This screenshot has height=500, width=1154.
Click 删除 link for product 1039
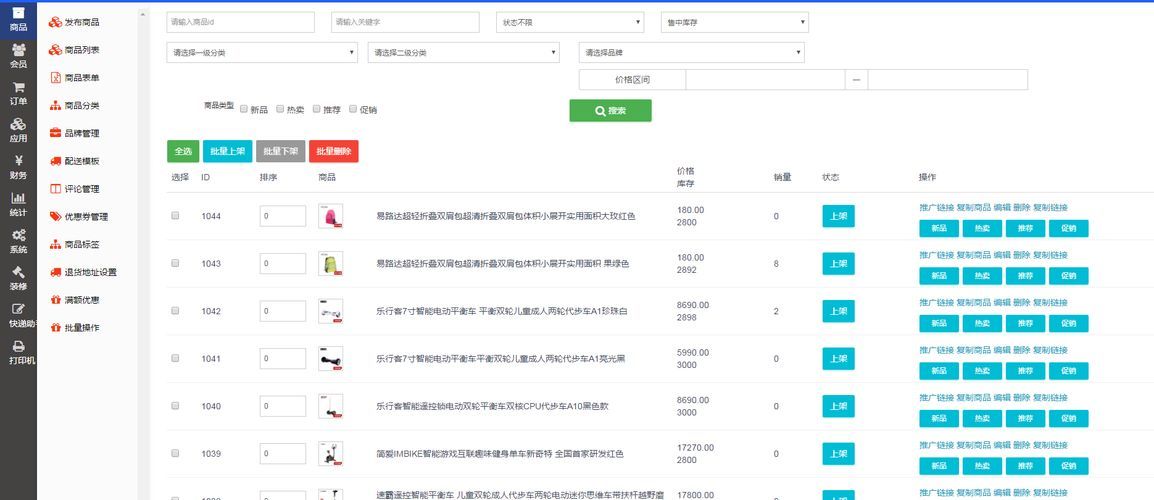point(1022,445)
